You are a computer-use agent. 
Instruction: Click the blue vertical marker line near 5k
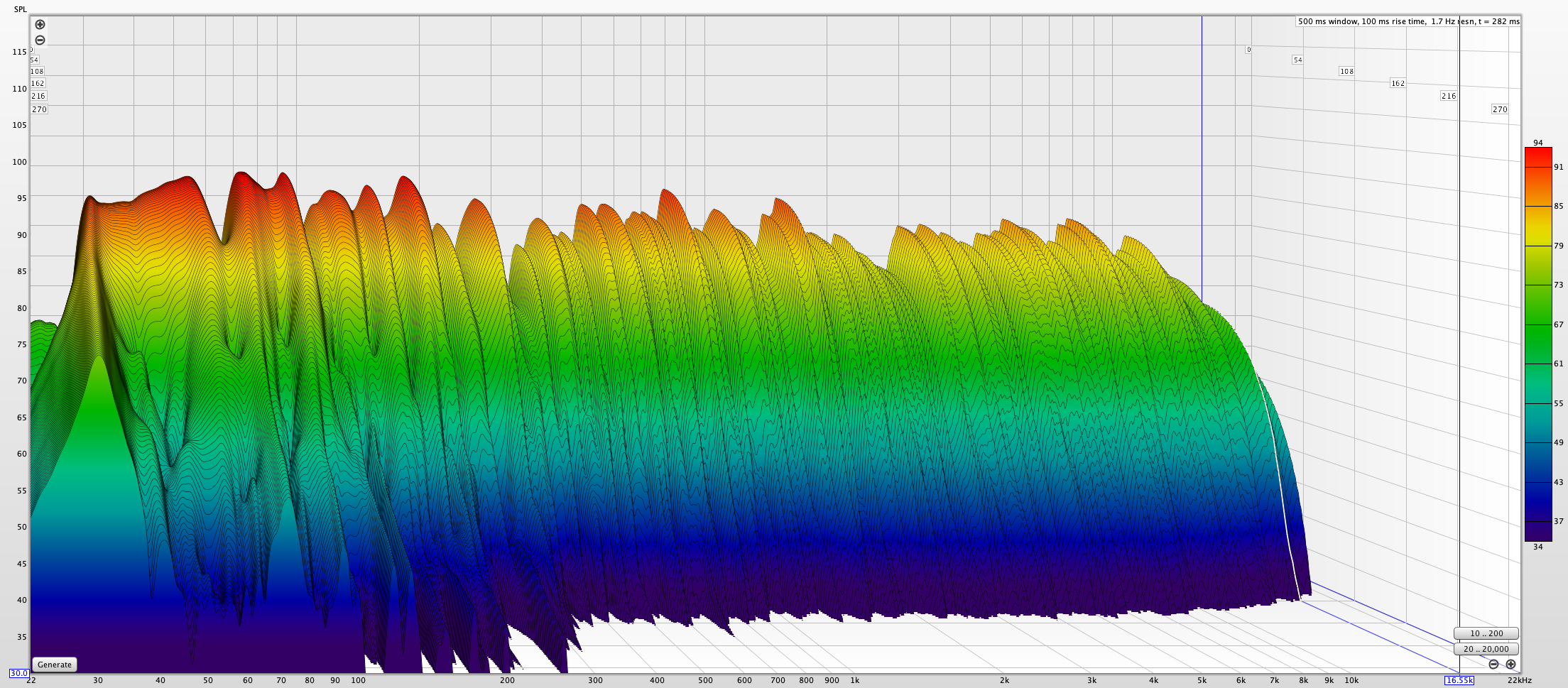pyautogui.click(x=1202, y=142)
